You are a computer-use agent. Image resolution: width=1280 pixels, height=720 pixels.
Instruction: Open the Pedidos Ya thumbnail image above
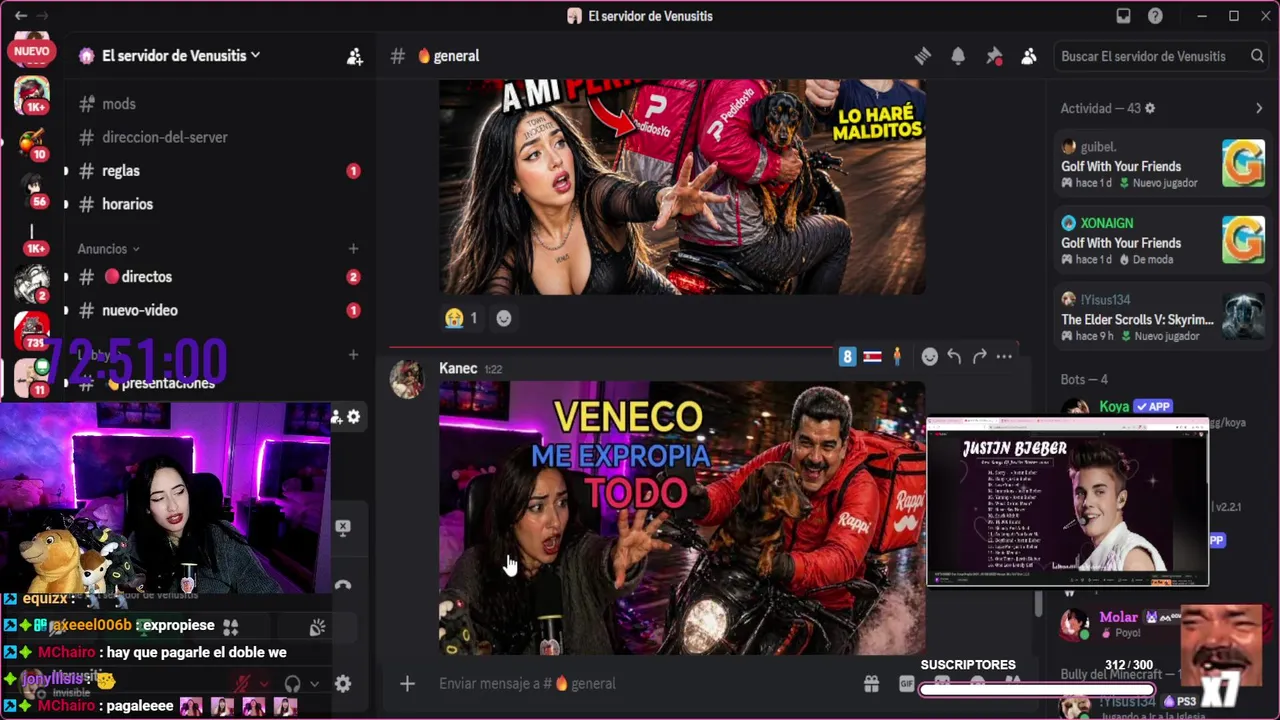[682, 187]
